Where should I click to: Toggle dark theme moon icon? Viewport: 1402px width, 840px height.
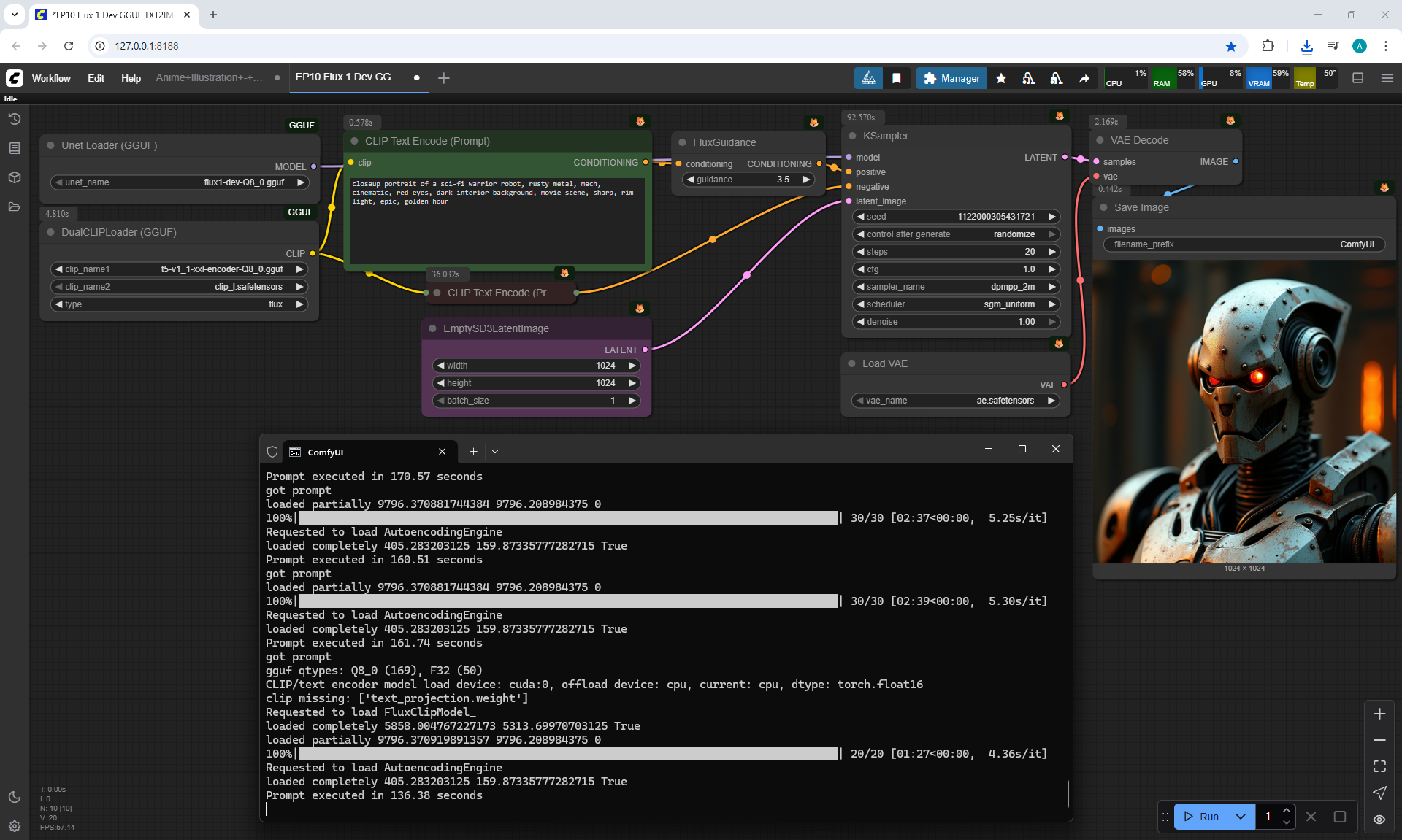[15, 797]
